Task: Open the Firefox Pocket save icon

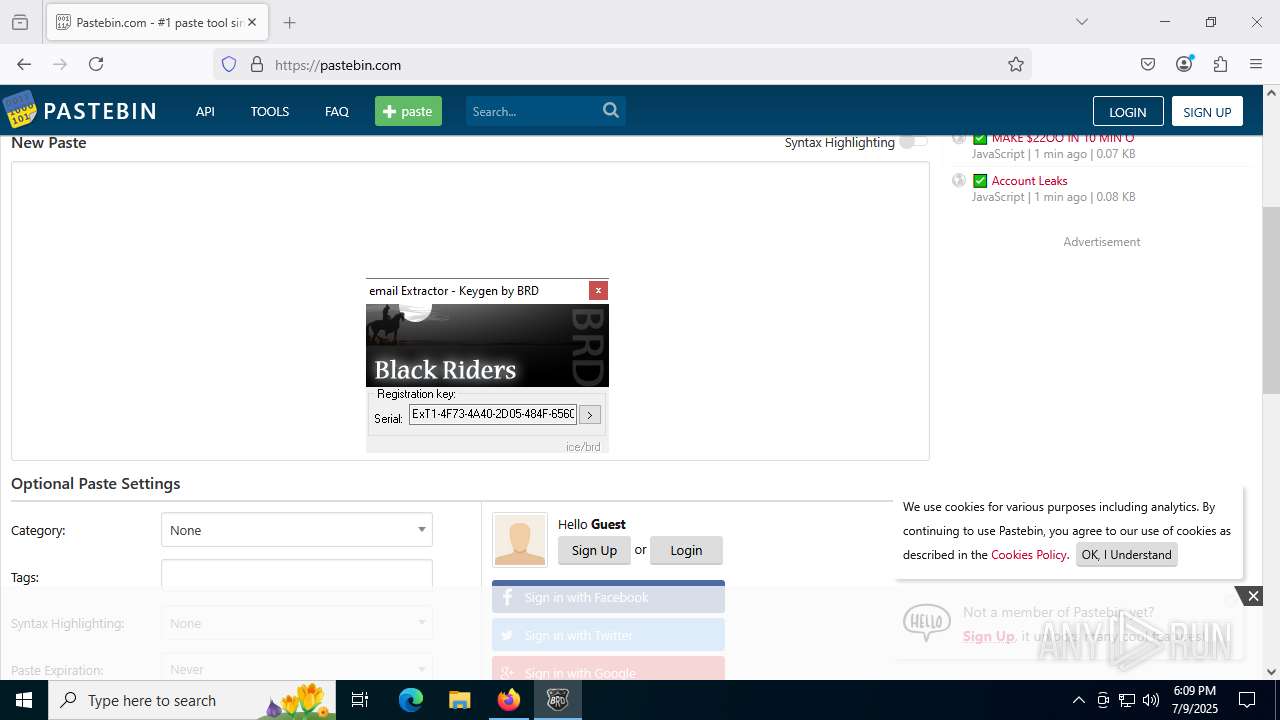Action: point(1148,64)
